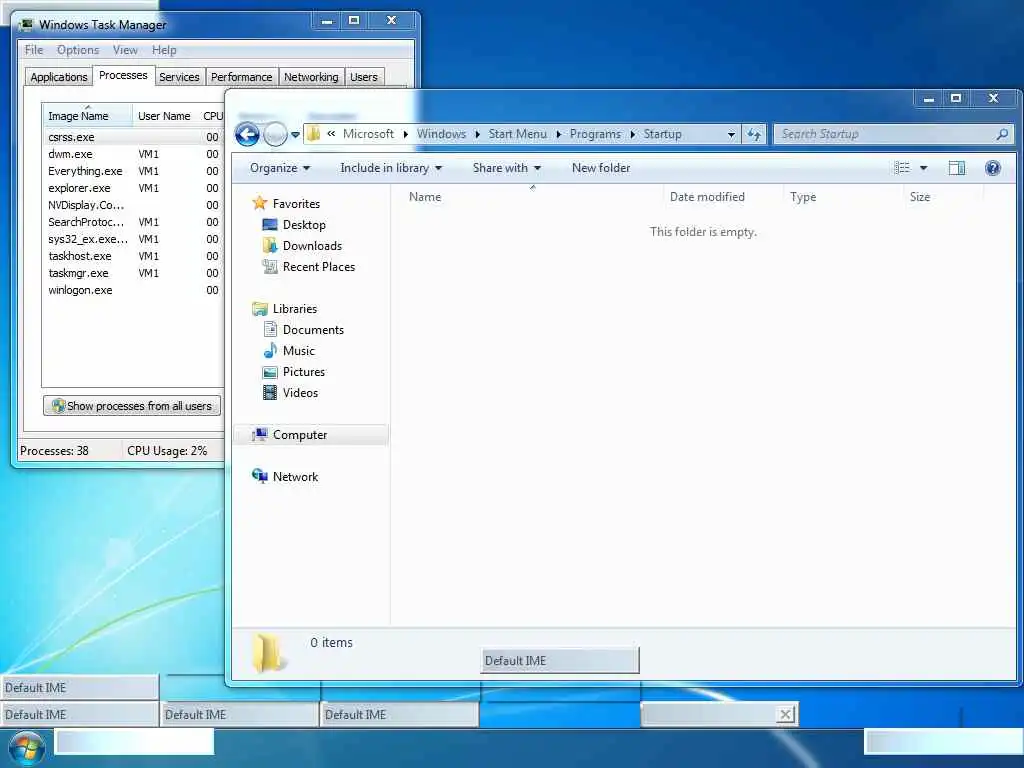Click the Change your view icon
This screenshot has width=1024, height=768.
point(902,168)
